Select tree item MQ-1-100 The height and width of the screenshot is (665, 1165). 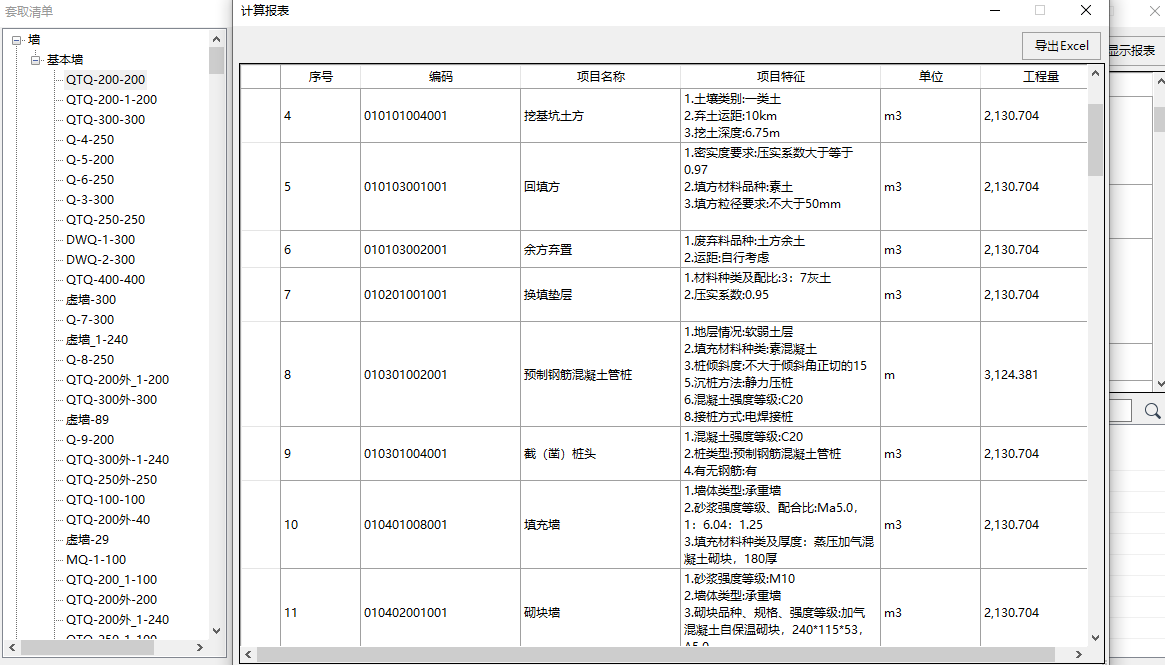tap(96, 560)
